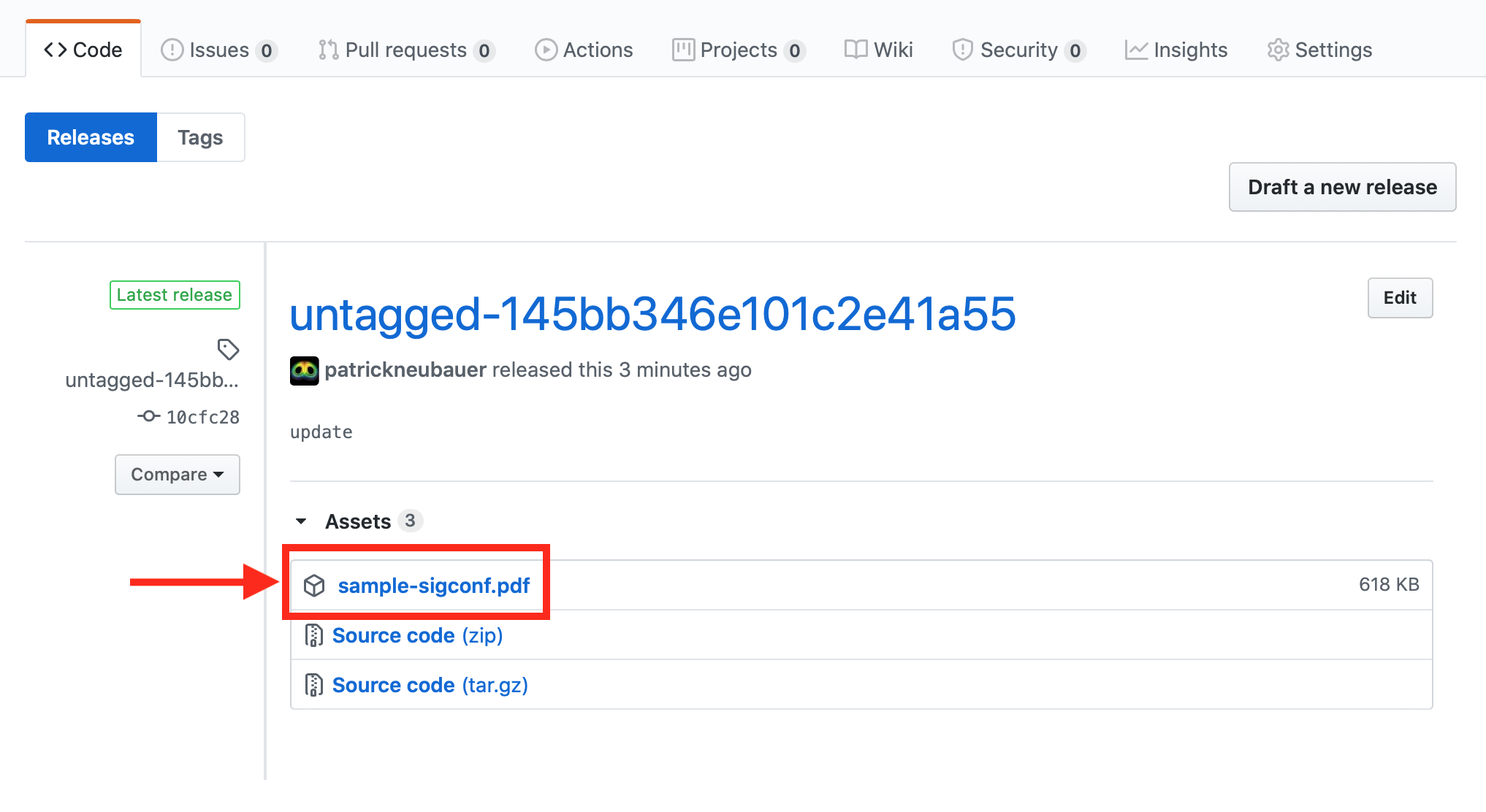Open the Compare dropdown
Screen dimensions: 1486x812
pos(178,475)
